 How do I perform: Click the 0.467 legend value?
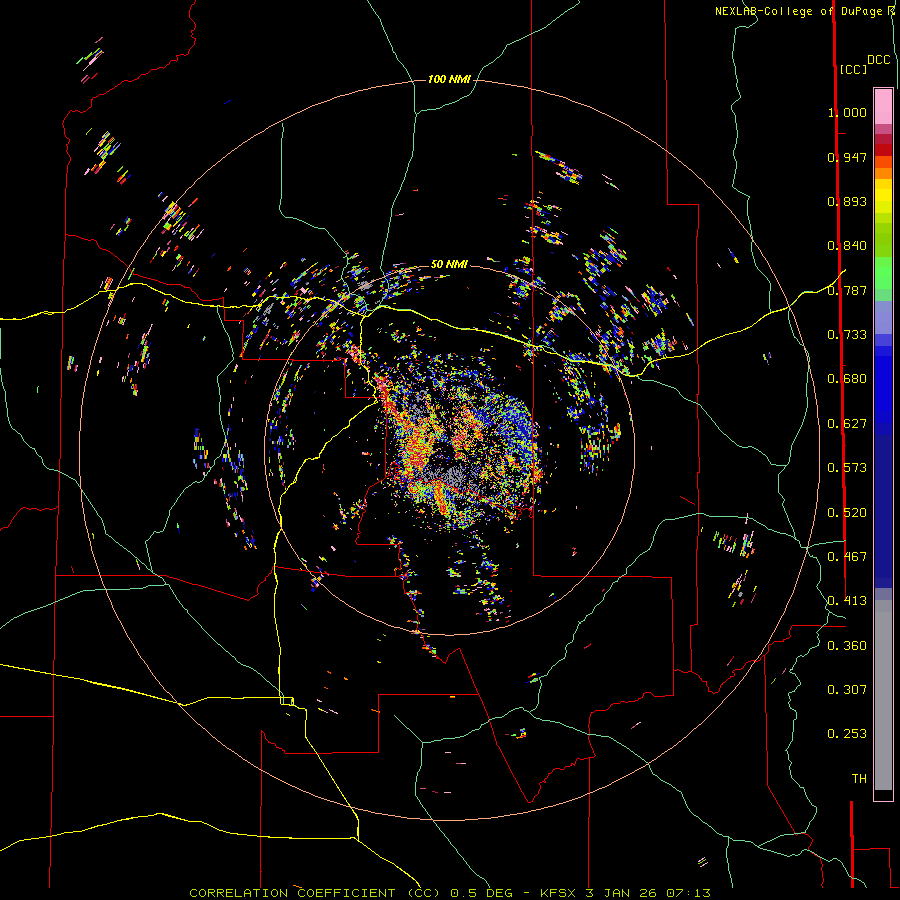(x=847, y=557)
